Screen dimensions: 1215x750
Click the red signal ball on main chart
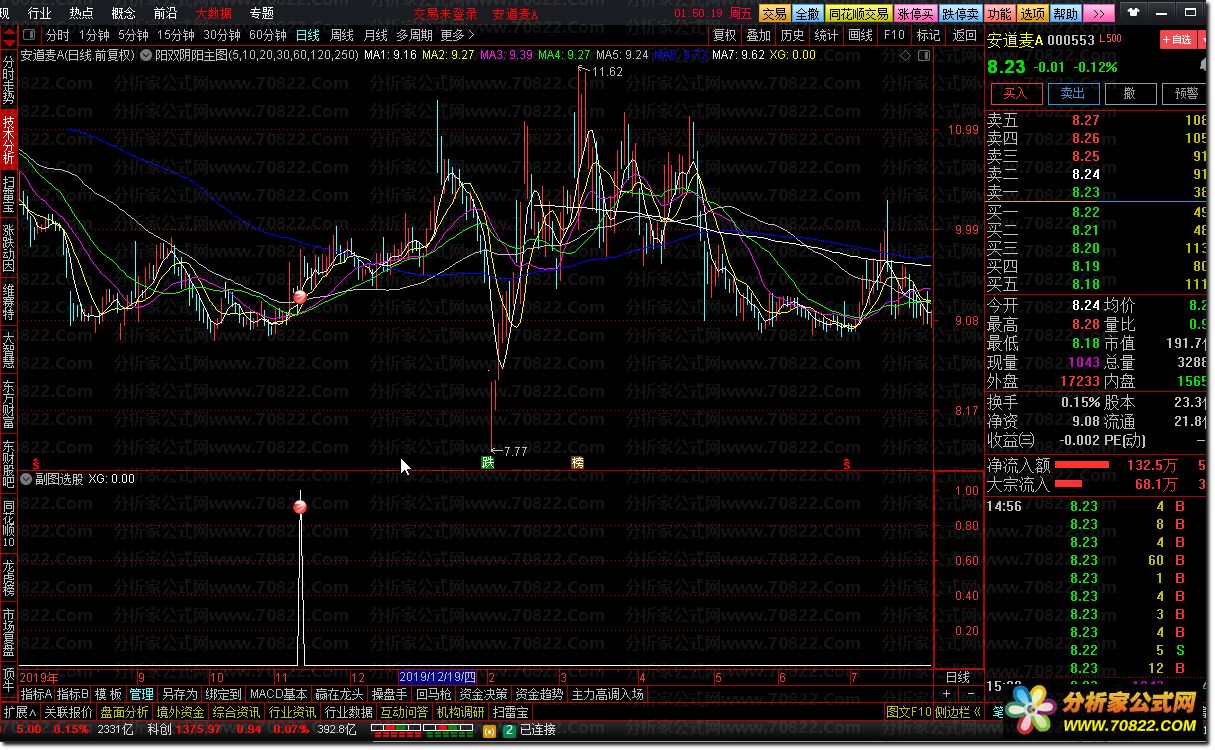[299, 297]
